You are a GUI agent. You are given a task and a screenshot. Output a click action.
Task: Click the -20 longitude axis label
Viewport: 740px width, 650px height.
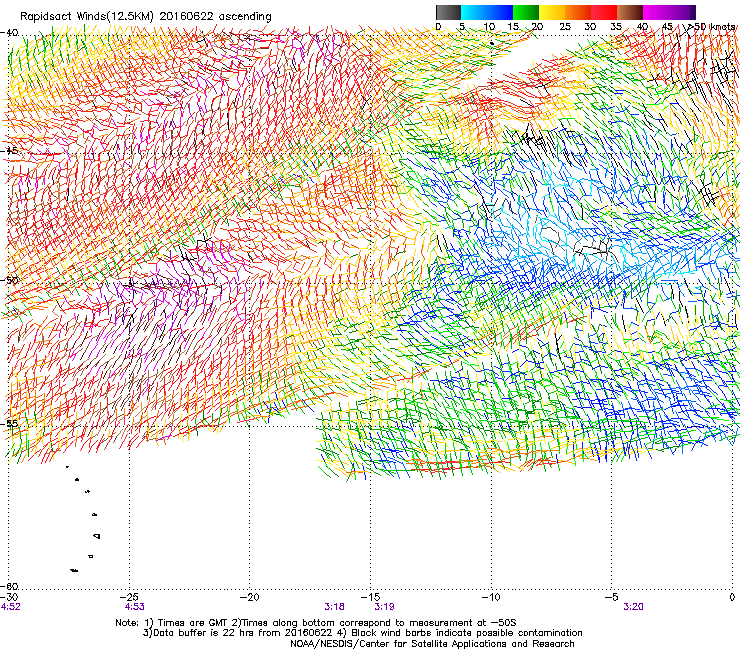tap(250, 597)
